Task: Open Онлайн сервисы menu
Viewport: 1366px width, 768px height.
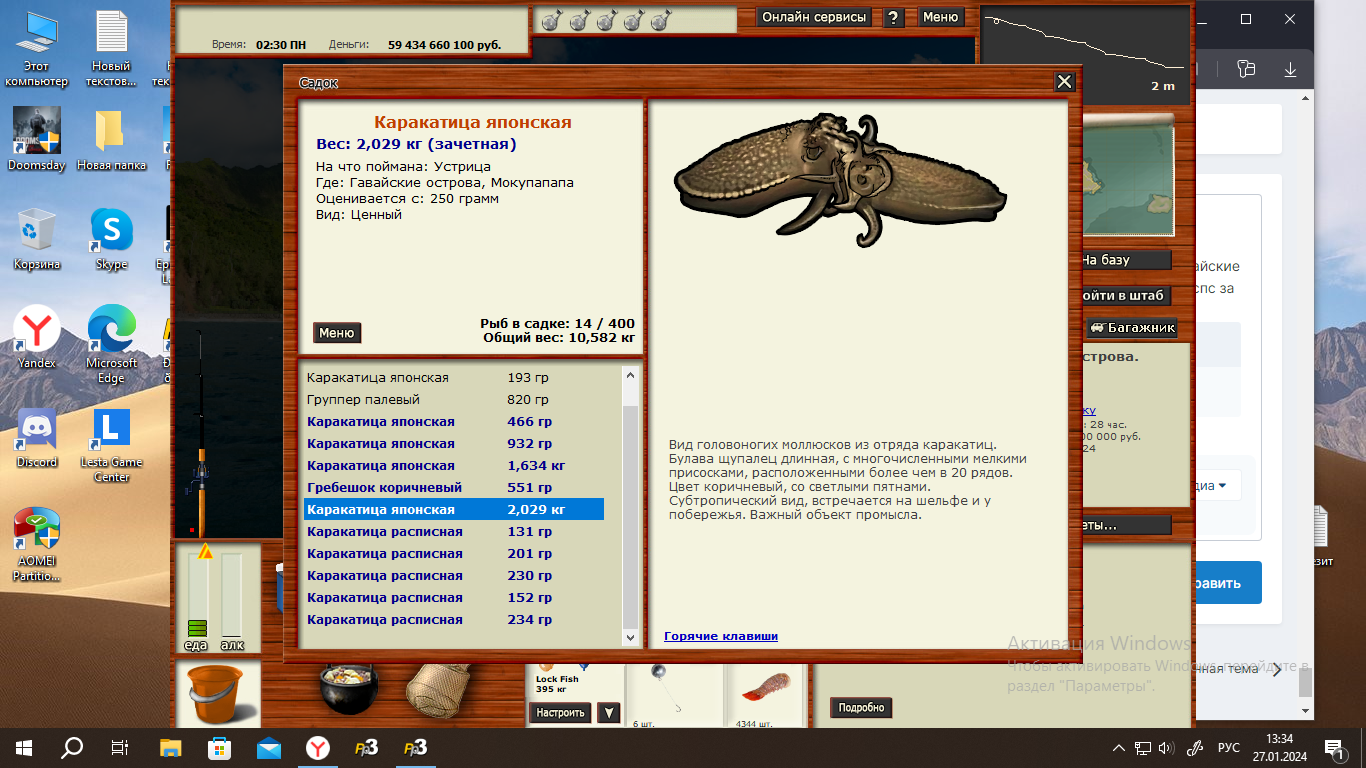Action: [x=814, y=17]
